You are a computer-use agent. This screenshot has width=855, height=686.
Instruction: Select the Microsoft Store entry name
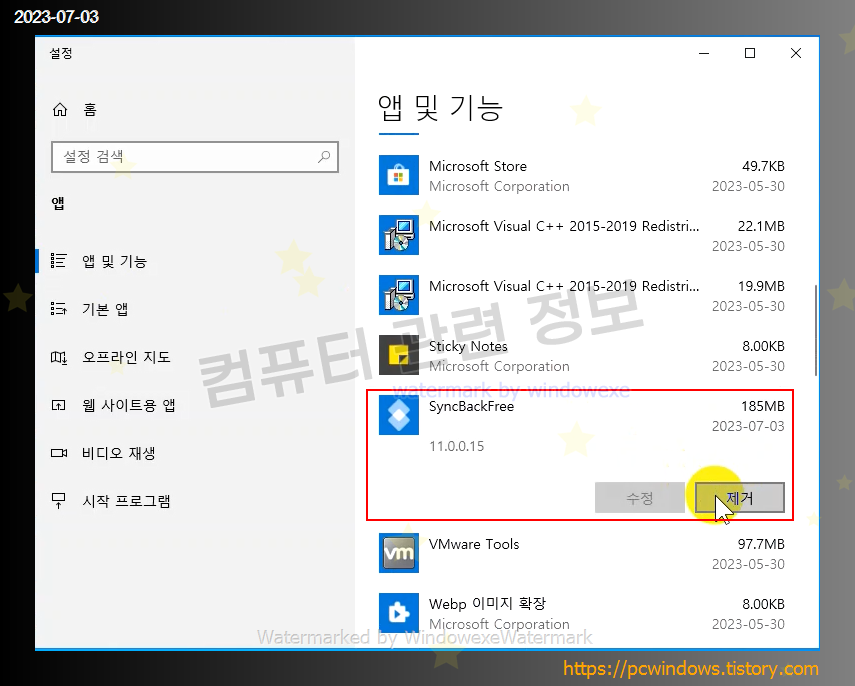coord(478,166)
